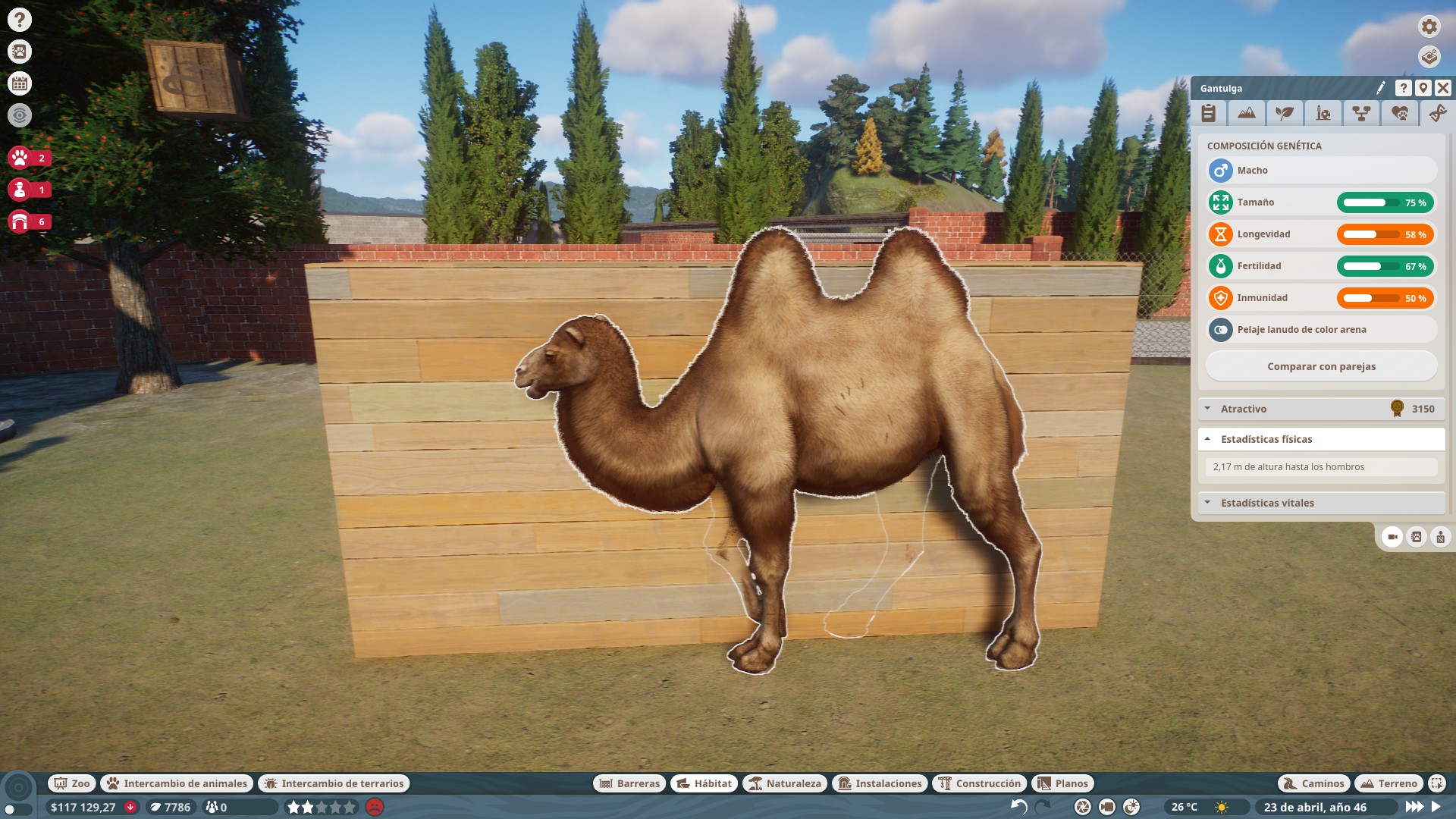Open facility alerts showing 6

pyautogui.click(x=30, y=221)
